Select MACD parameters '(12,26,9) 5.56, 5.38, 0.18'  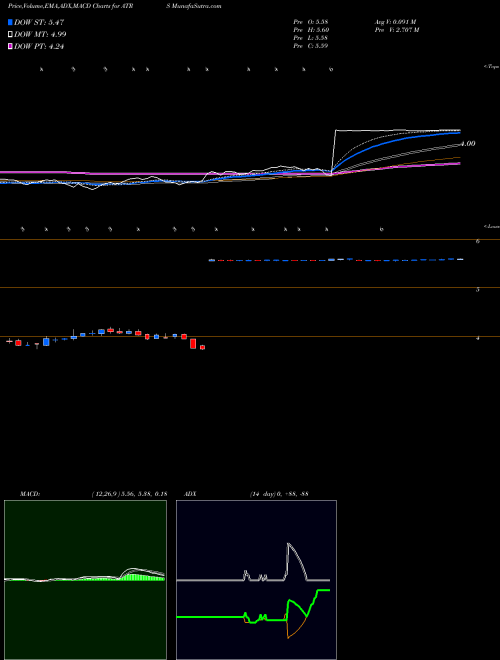click(x=129, y=494)
